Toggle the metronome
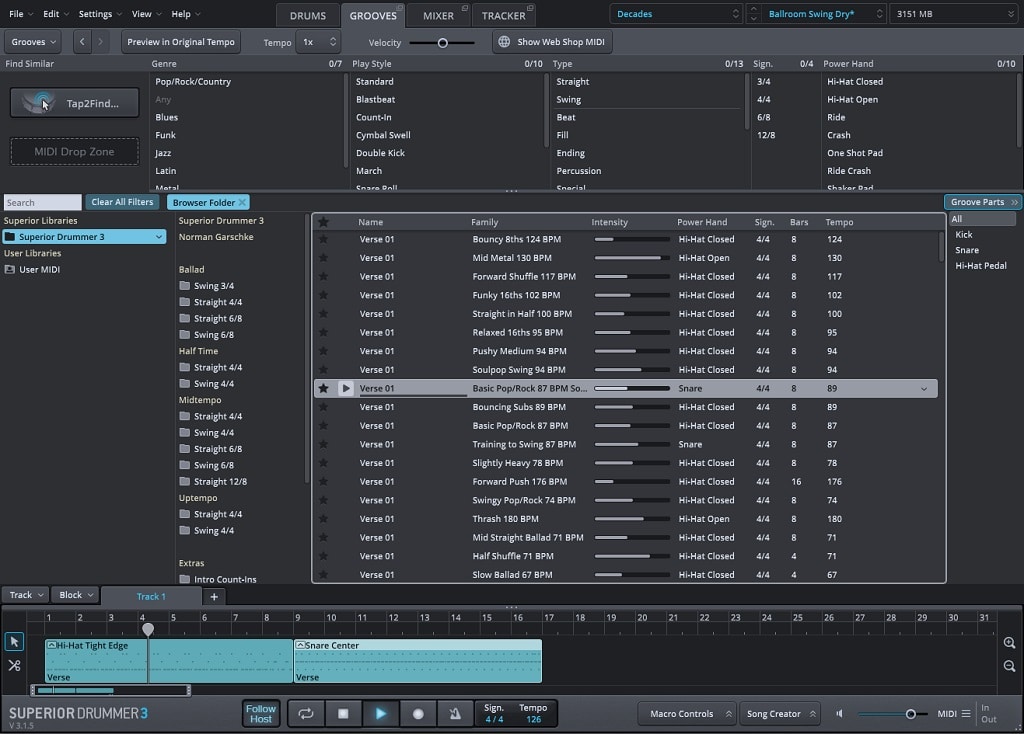The image size is (1024, 734). pyautogui.click(x=455, y=714)
